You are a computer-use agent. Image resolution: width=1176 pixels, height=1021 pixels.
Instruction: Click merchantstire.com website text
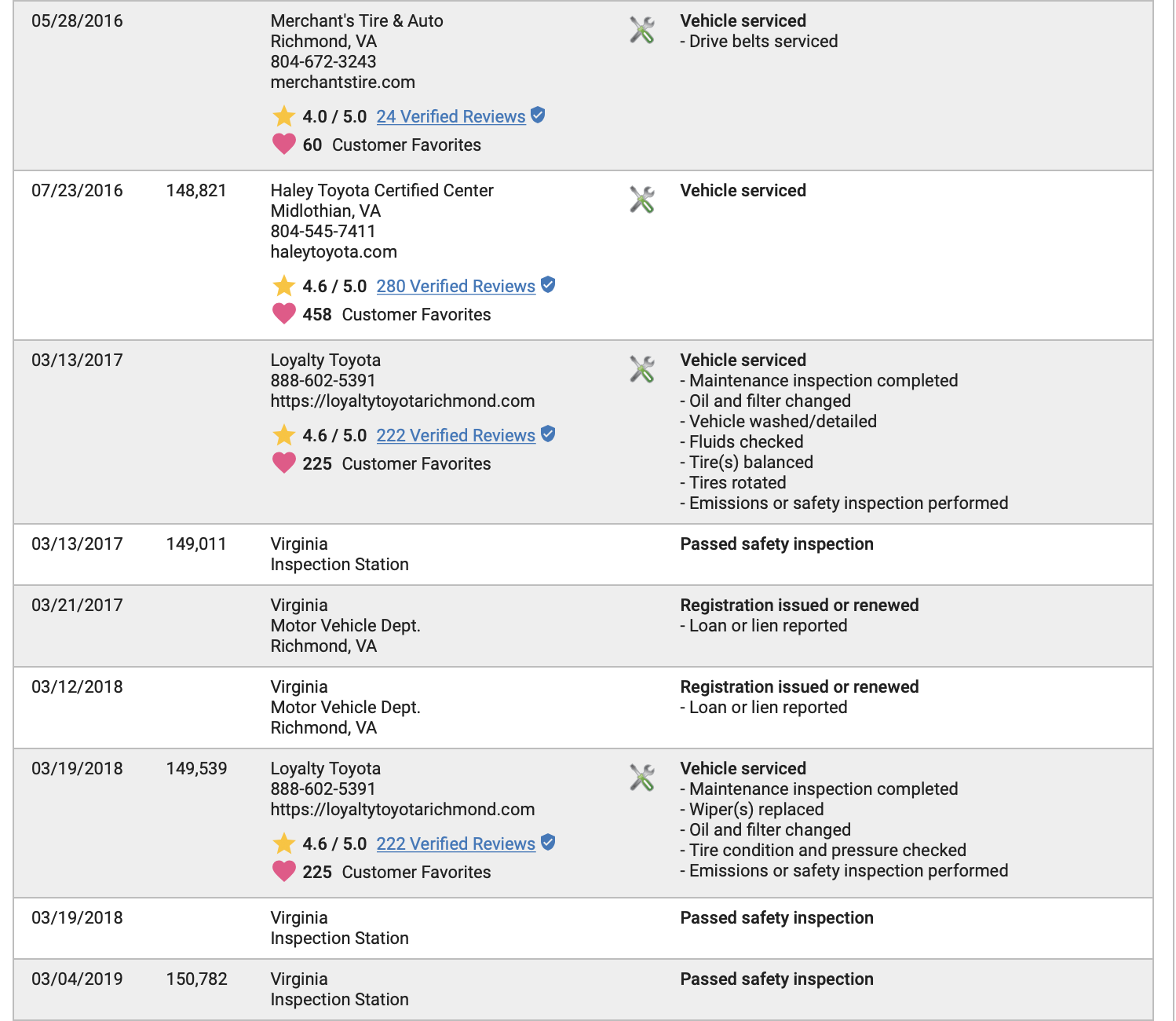tap(342, 82)
